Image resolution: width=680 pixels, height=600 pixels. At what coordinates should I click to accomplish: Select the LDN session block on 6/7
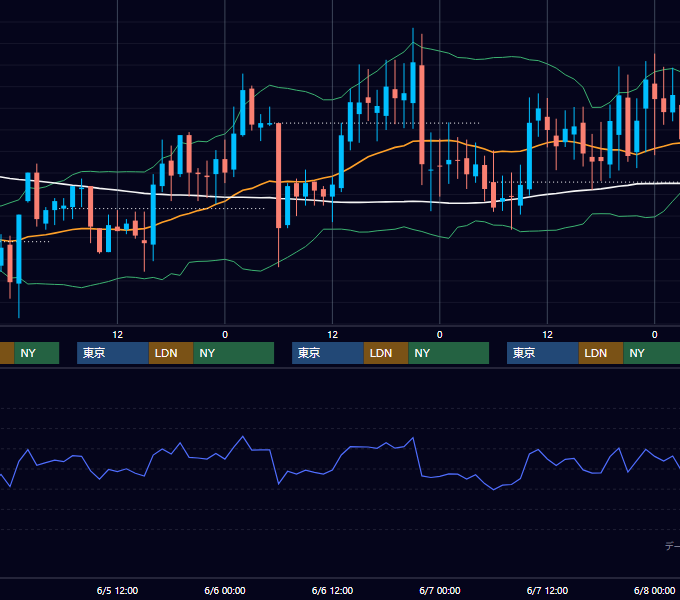[601, 353]
